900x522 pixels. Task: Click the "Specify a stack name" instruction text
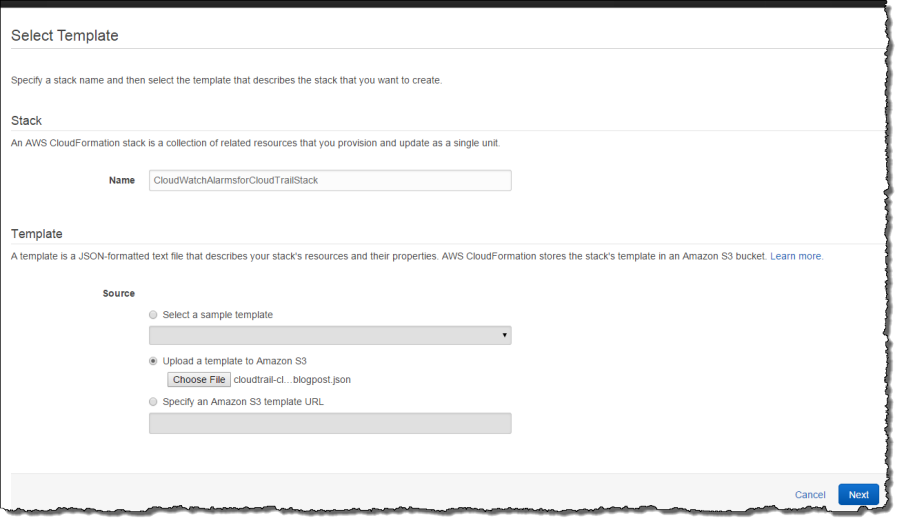(226, 80)
